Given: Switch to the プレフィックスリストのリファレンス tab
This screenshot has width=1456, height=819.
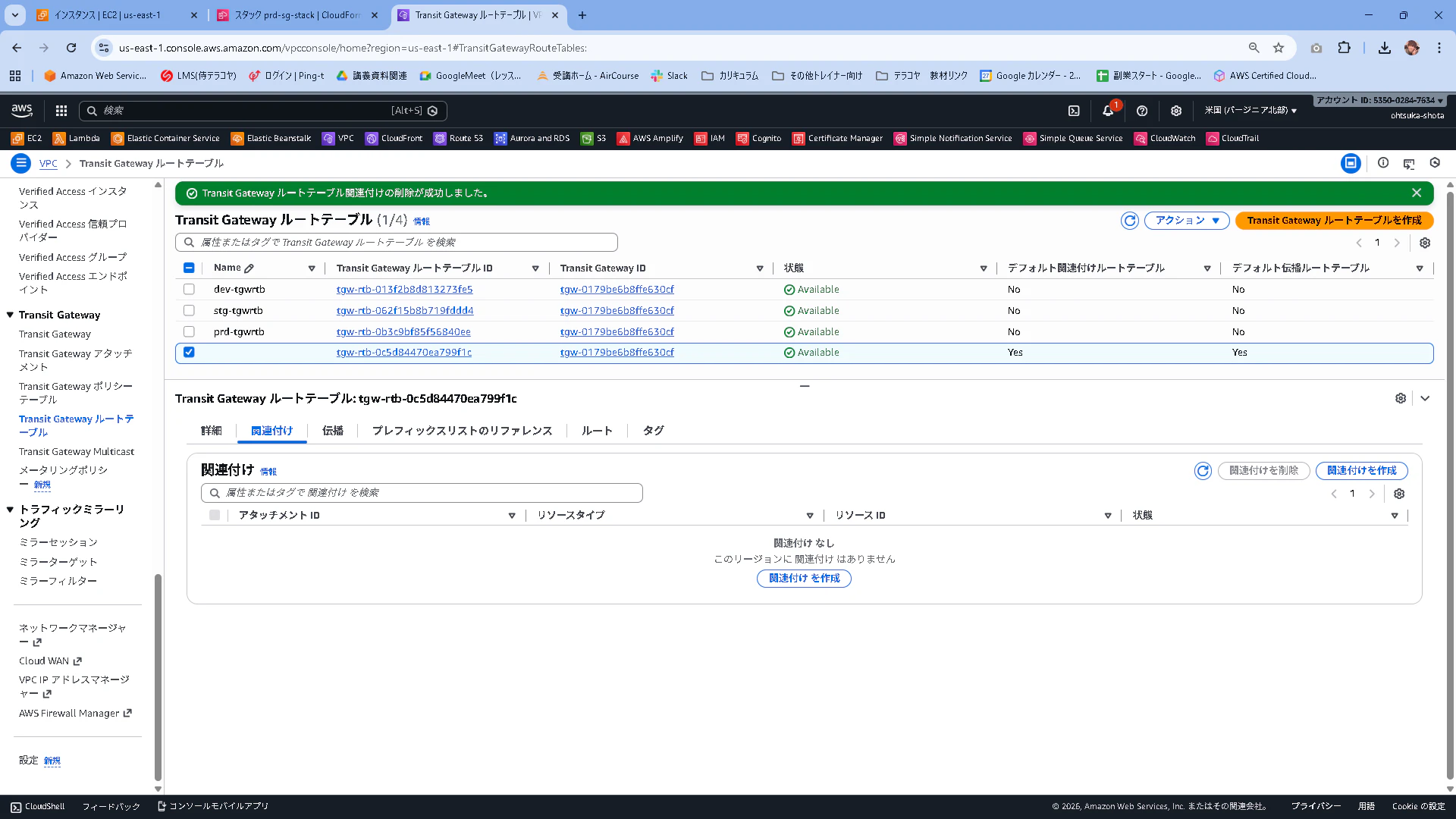Looking at the screenshot, I should 462,431.
